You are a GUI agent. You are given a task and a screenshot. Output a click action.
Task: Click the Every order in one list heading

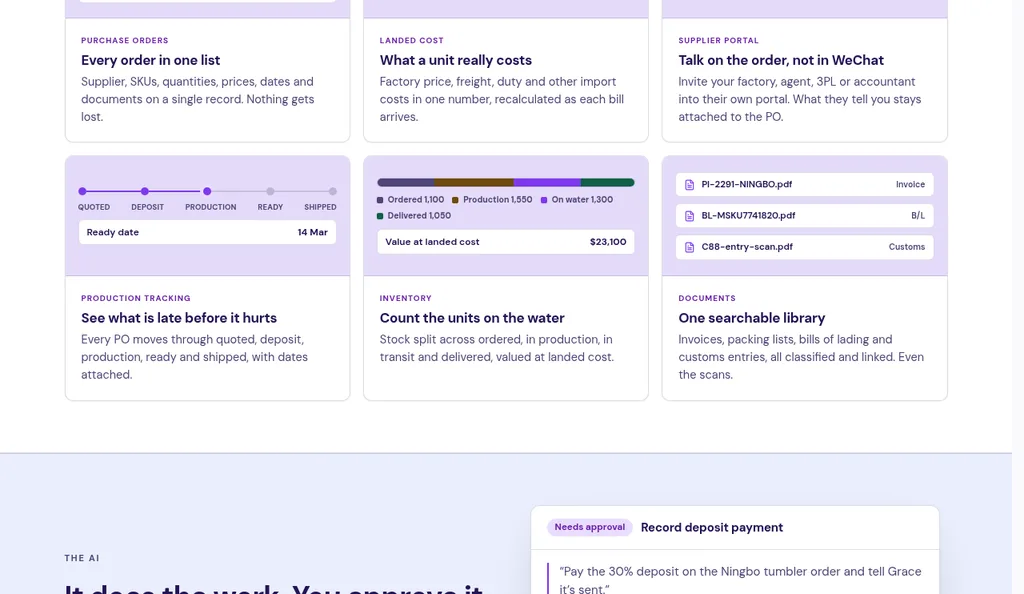(x=150, y=60)
